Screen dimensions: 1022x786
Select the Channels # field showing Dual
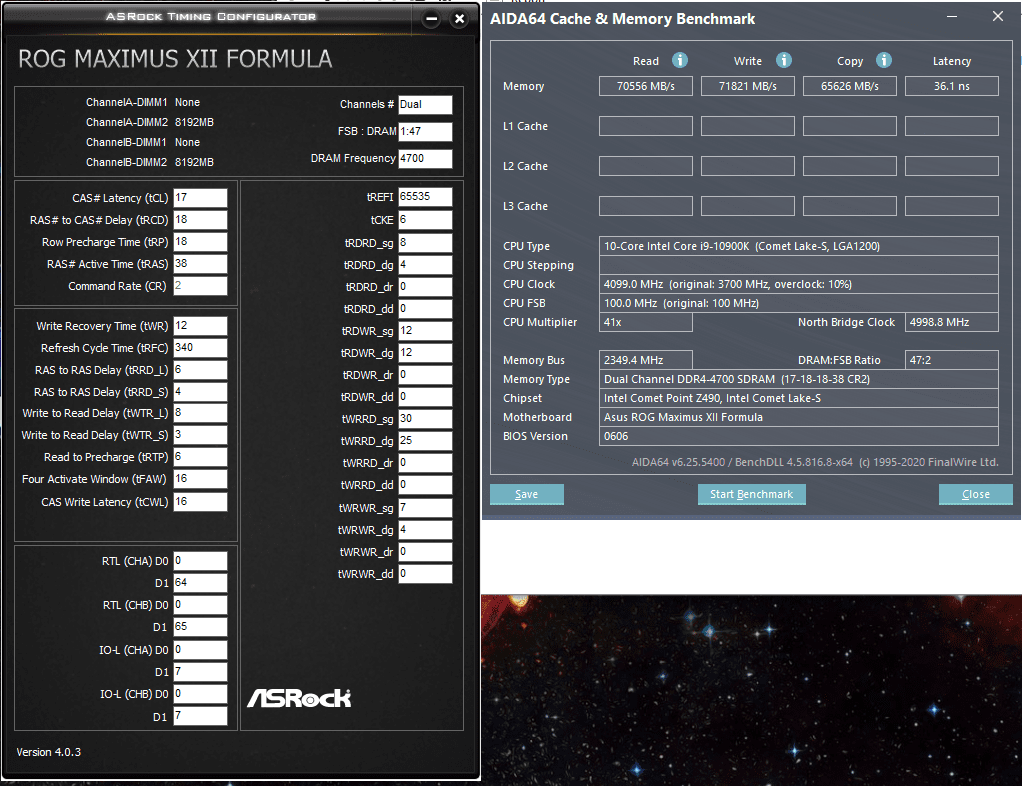[425, 104]
